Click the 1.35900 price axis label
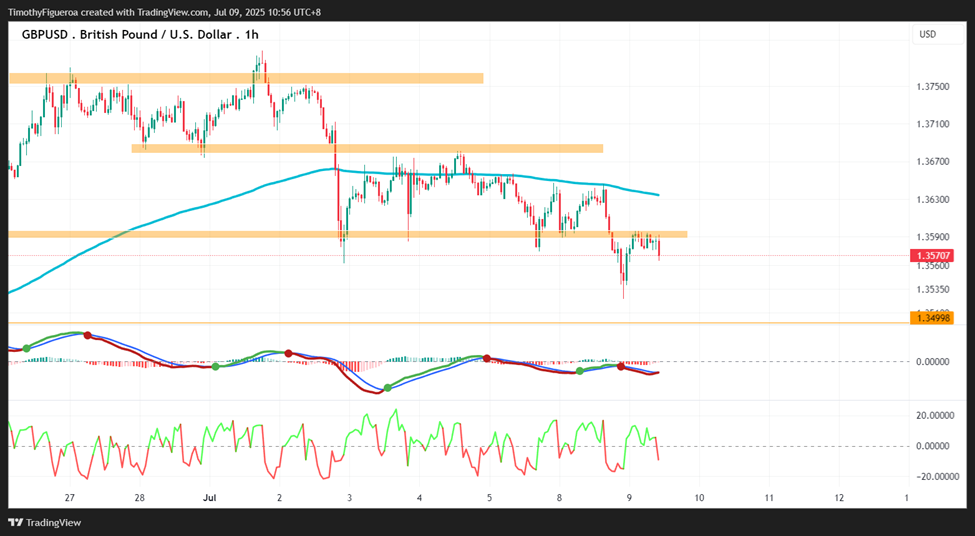The height and width of the screenshot is (536, 975). [x=933, y=237]
